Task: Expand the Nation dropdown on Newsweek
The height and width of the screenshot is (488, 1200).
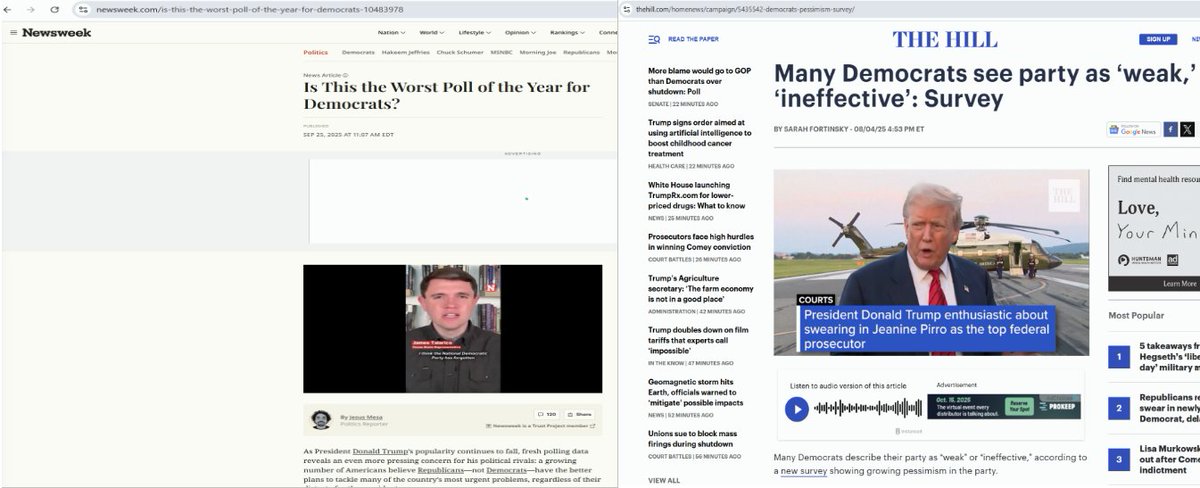Action: 391,33
